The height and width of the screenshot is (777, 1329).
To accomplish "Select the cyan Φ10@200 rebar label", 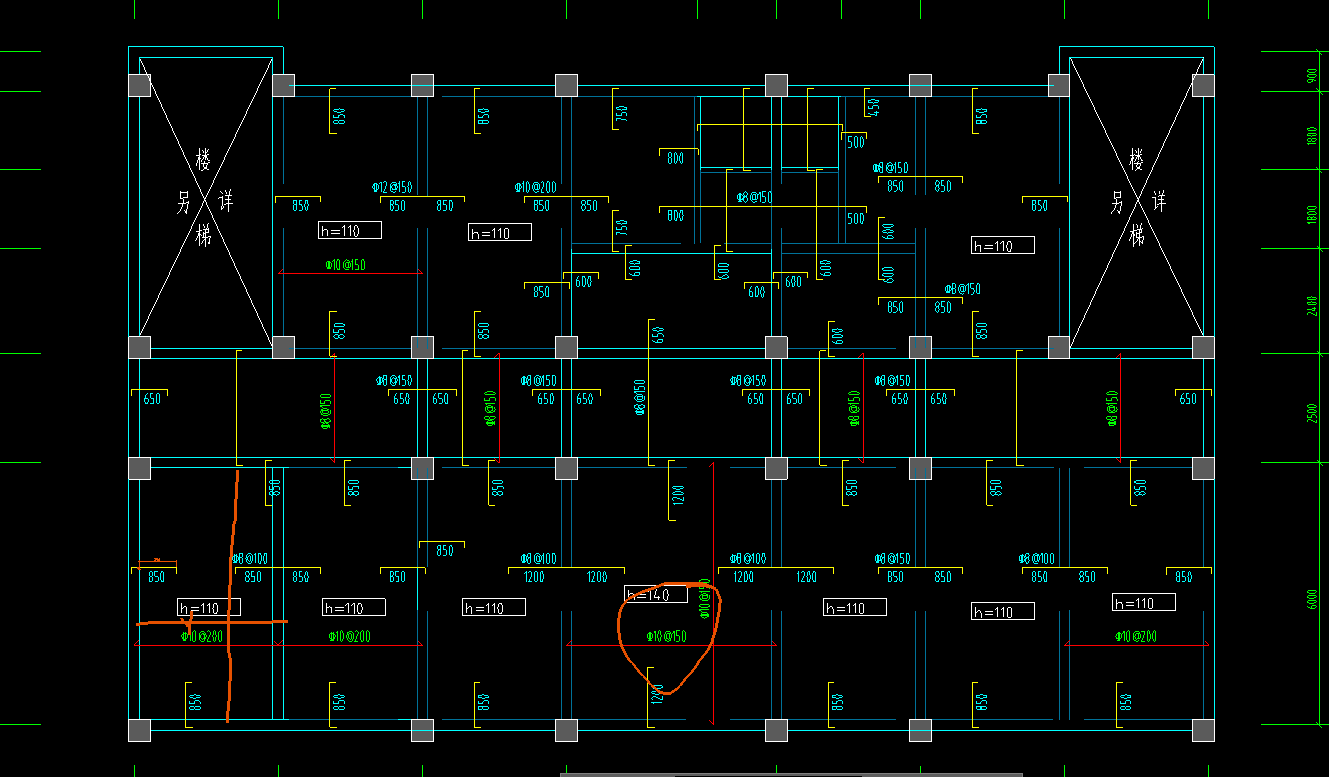I will pyautogui.click(x=536, y=187).
